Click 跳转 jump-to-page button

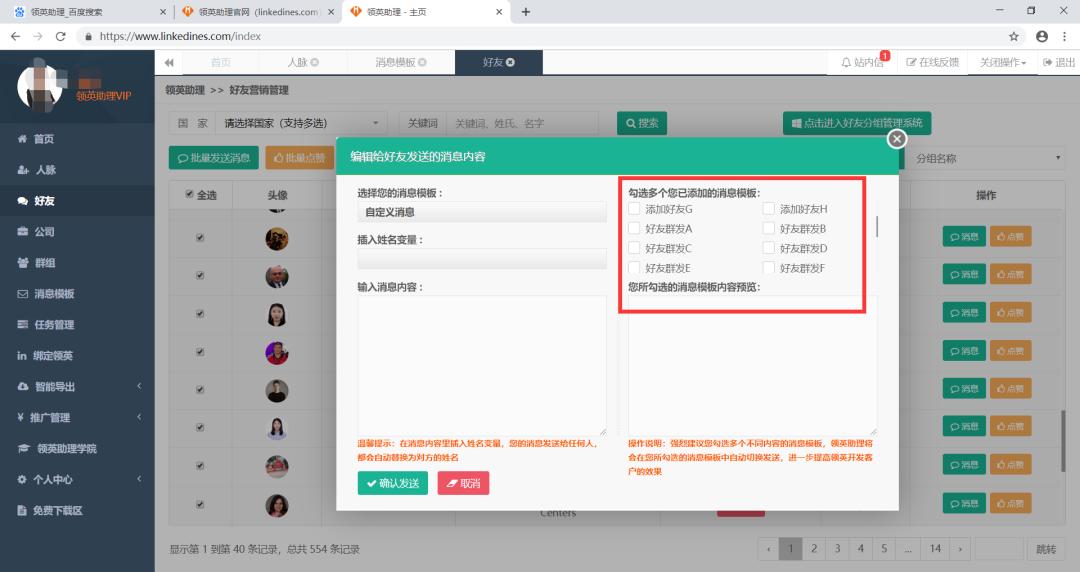(1046, 549)
